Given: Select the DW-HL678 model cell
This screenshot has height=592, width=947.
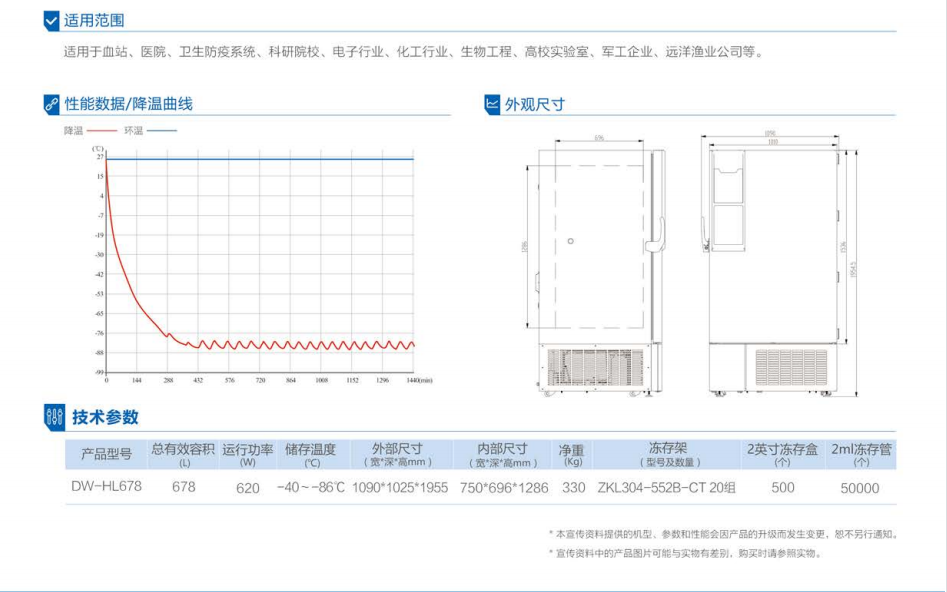Looking at the screenshot, I should point(106,487).
